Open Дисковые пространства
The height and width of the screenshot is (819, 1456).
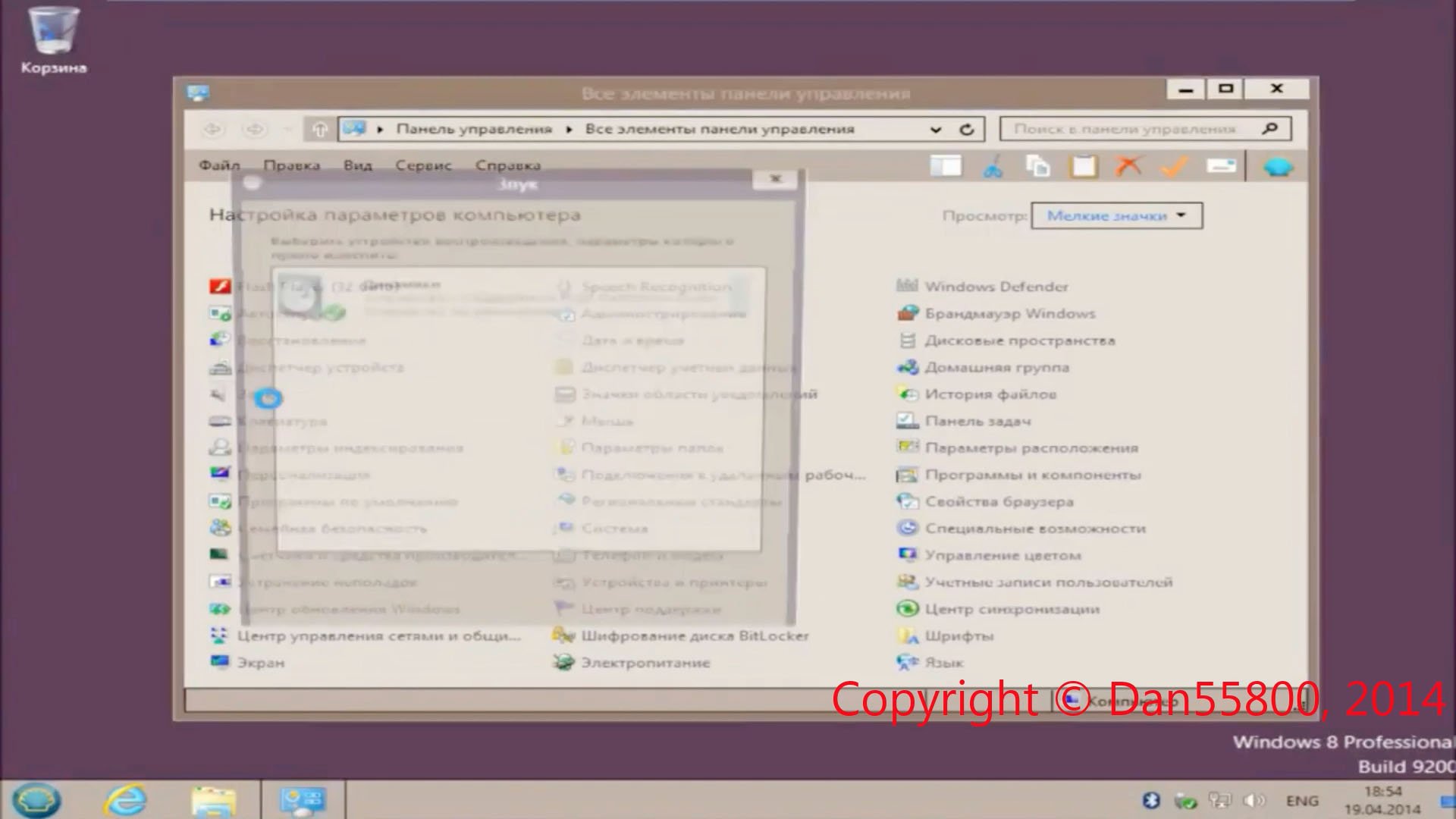click(x=1020, y=340)
